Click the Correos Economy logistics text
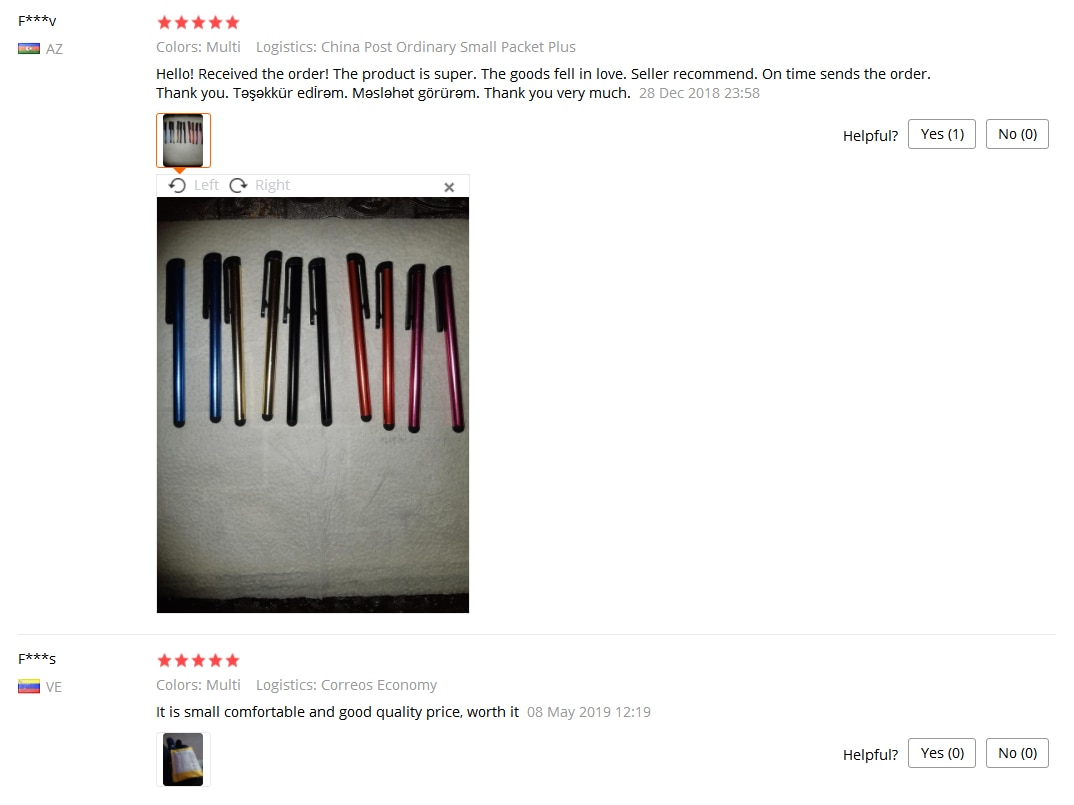This screenshot has height=805, width=1074. pyautogui.click(x=347, y=685)
